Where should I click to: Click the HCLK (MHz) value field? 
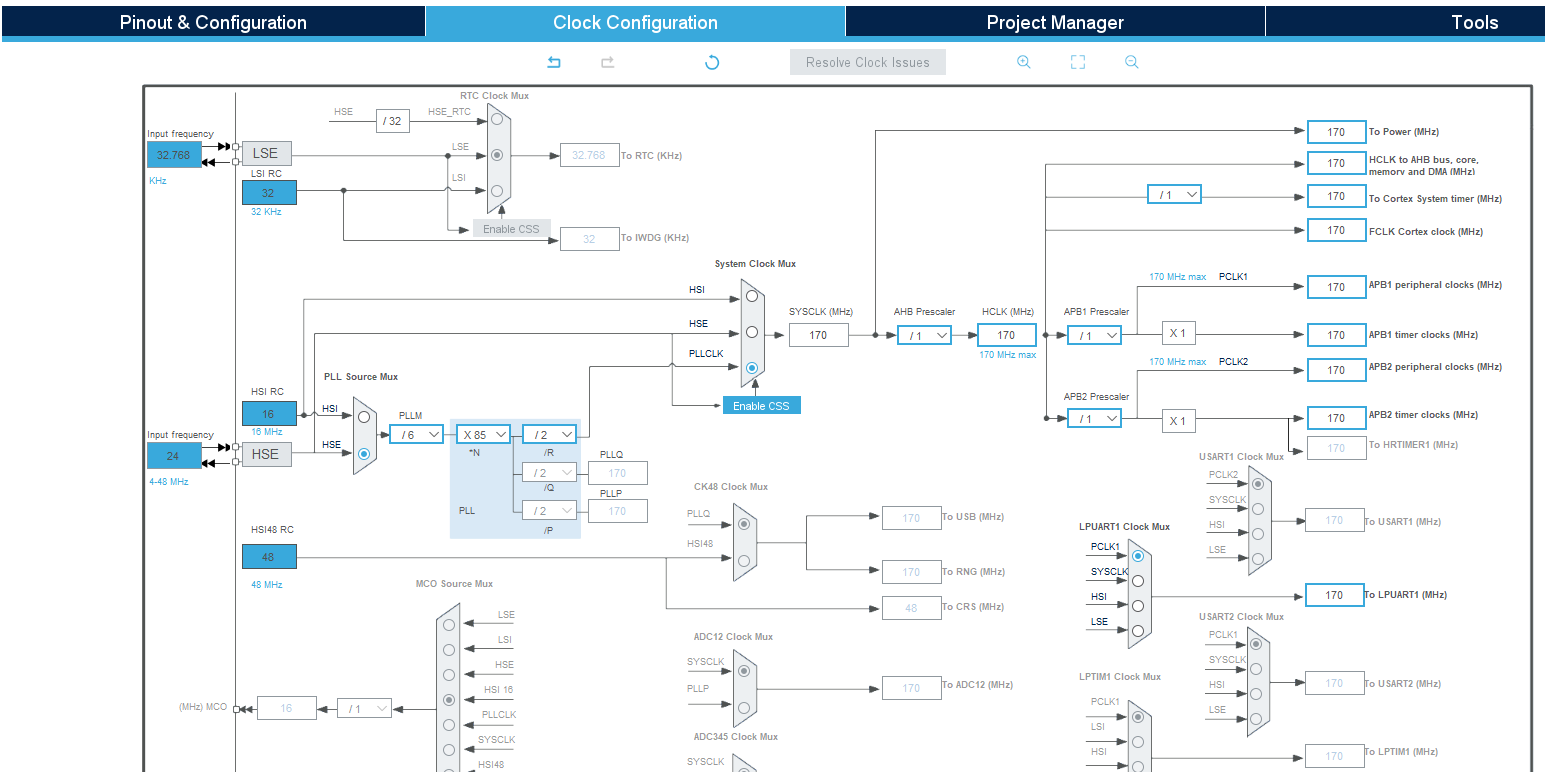(x=1006, y=335)
